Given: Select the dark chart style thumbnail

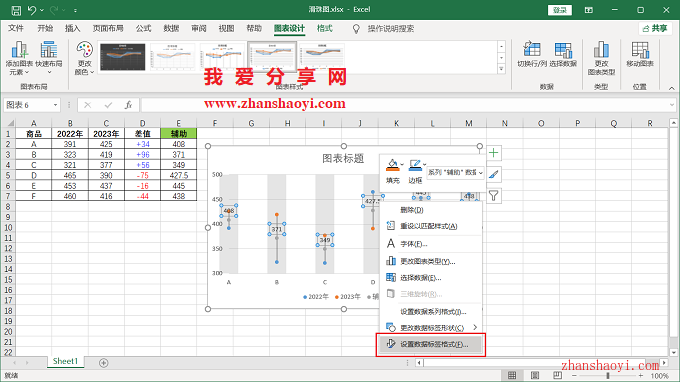Looking at the screenshot, I should (x=123, y=56).
